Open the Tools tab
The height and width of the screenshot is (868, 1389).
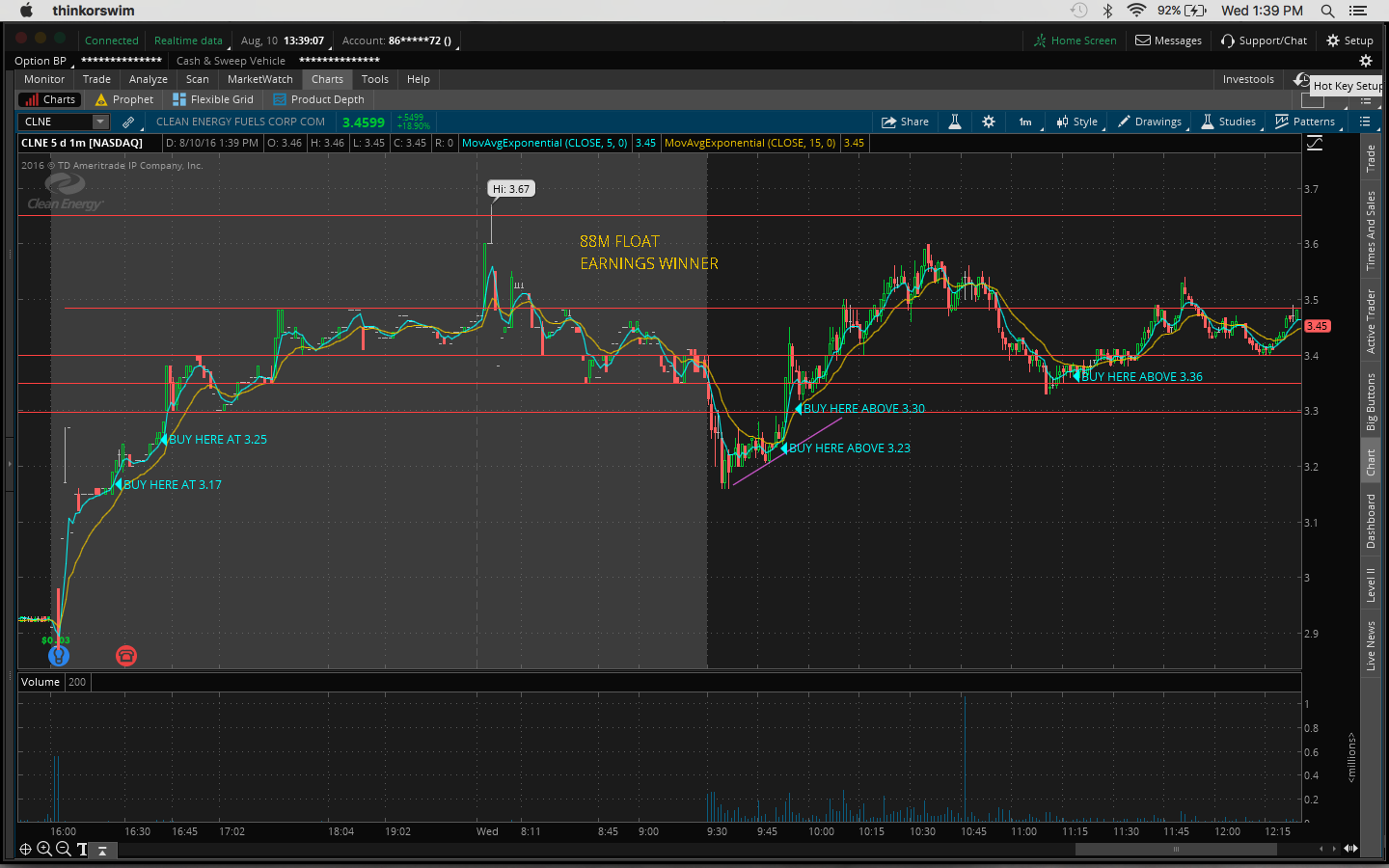pos(375,79)
